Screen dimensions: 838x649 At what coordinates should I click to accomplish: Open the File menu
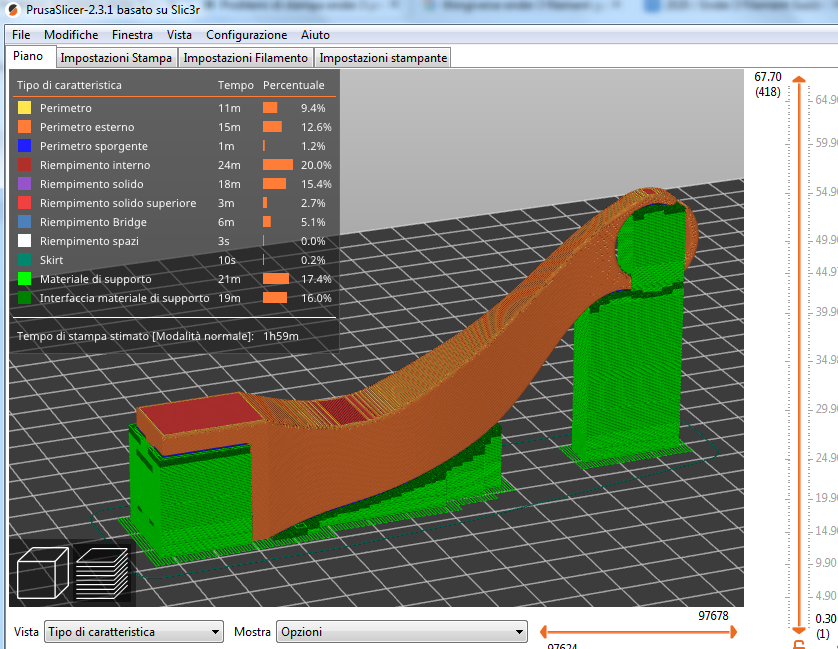click(21, 35)
